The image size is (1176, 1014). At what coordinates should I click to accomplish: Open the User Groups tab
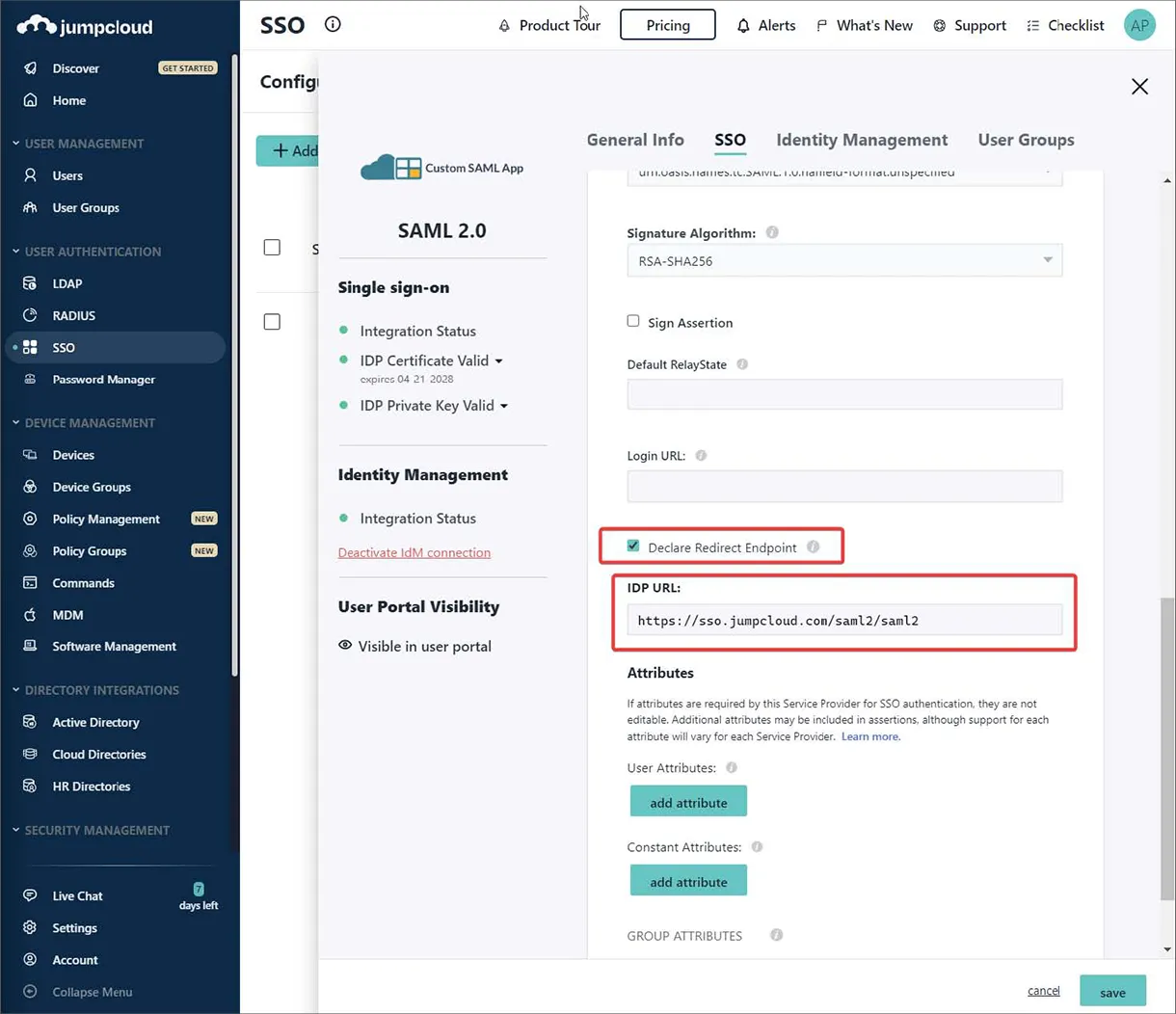1026,140
